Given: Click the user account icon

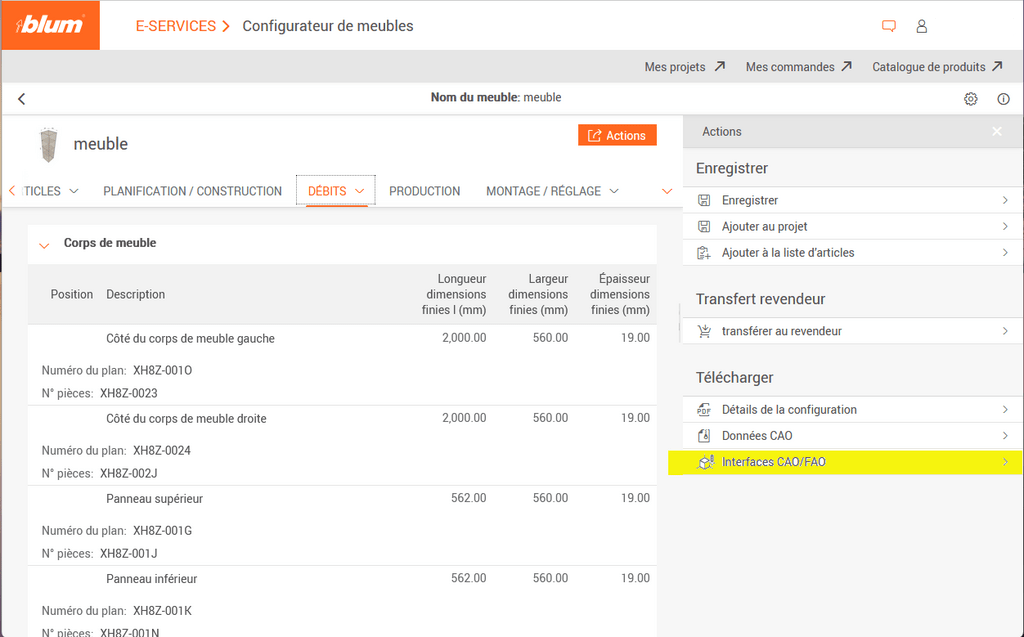Looking at the screenshot, I should pyautogui.click(x=921, y=26).
